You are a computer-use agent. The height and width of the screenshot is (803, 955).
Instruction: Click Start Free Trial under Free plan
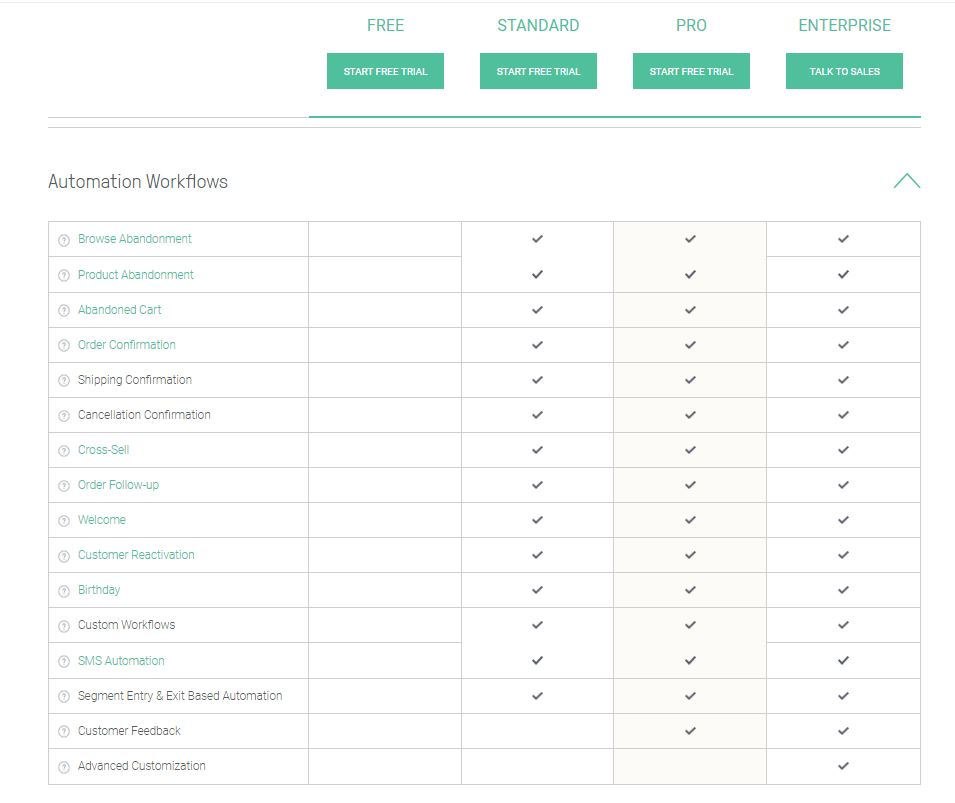point(385,72)
